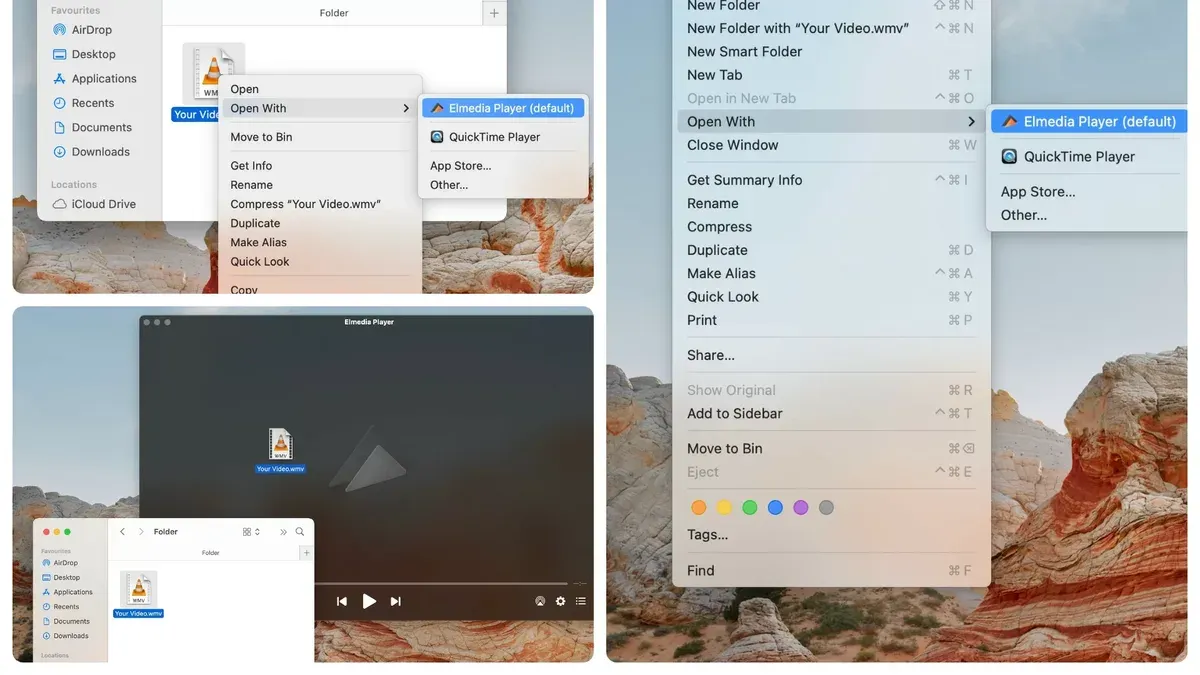Viewport: 1200px width, 675px height.
Task: Choose Move to Bin in the top-left context menu
Action: pyautogui.click(x=261, y=137)
